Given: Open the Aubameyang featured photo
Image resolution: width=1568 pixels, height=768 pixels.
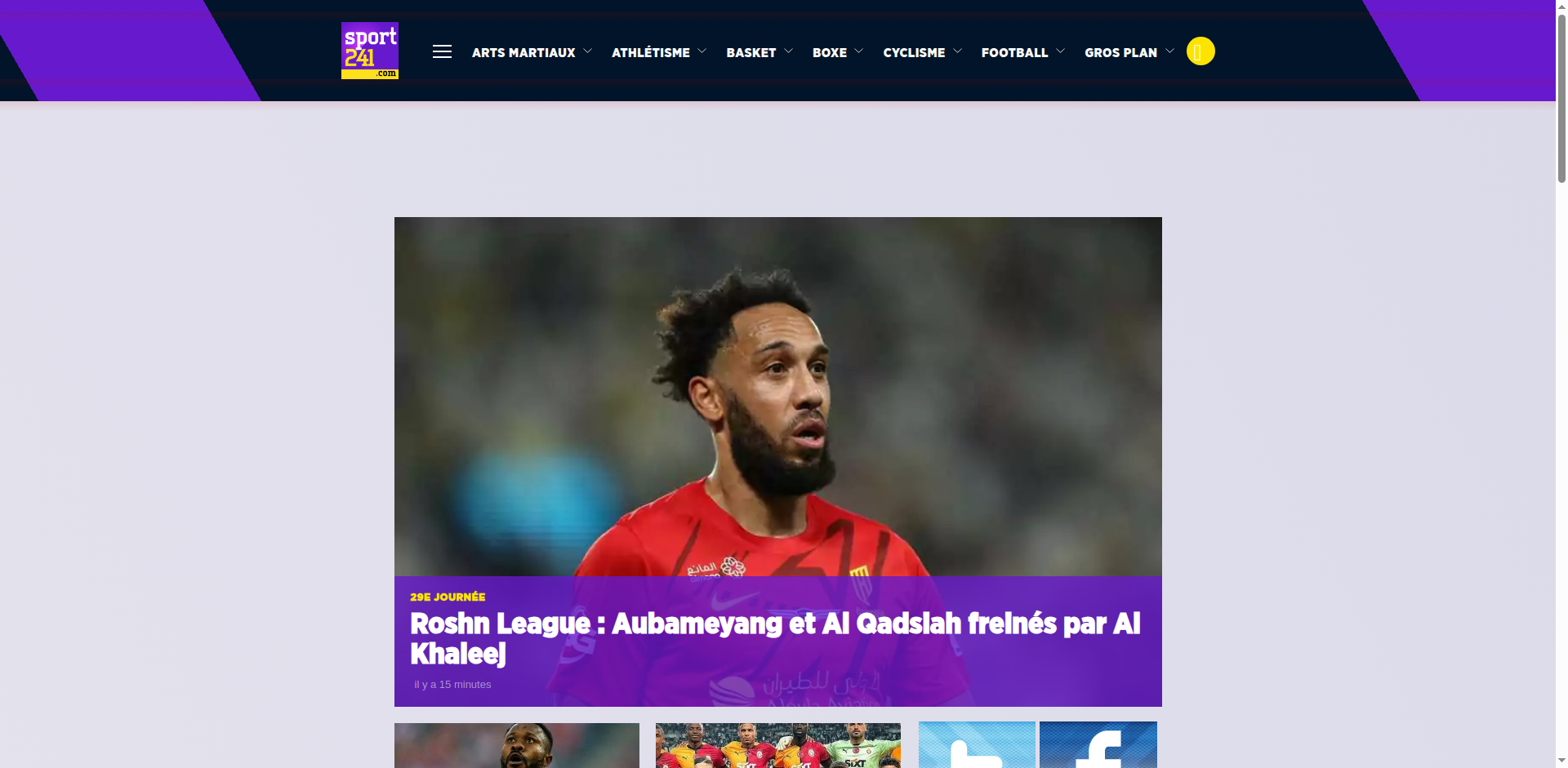Looking at the screenshot, I should pos(777,397).
